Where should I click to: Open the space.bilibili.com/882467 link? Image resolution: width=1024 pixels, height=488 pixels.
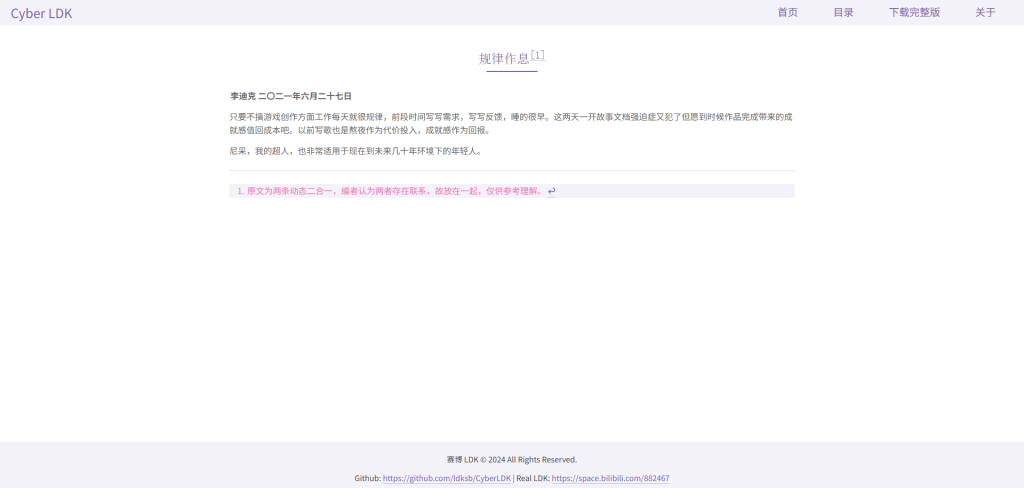tap(610, 479)
